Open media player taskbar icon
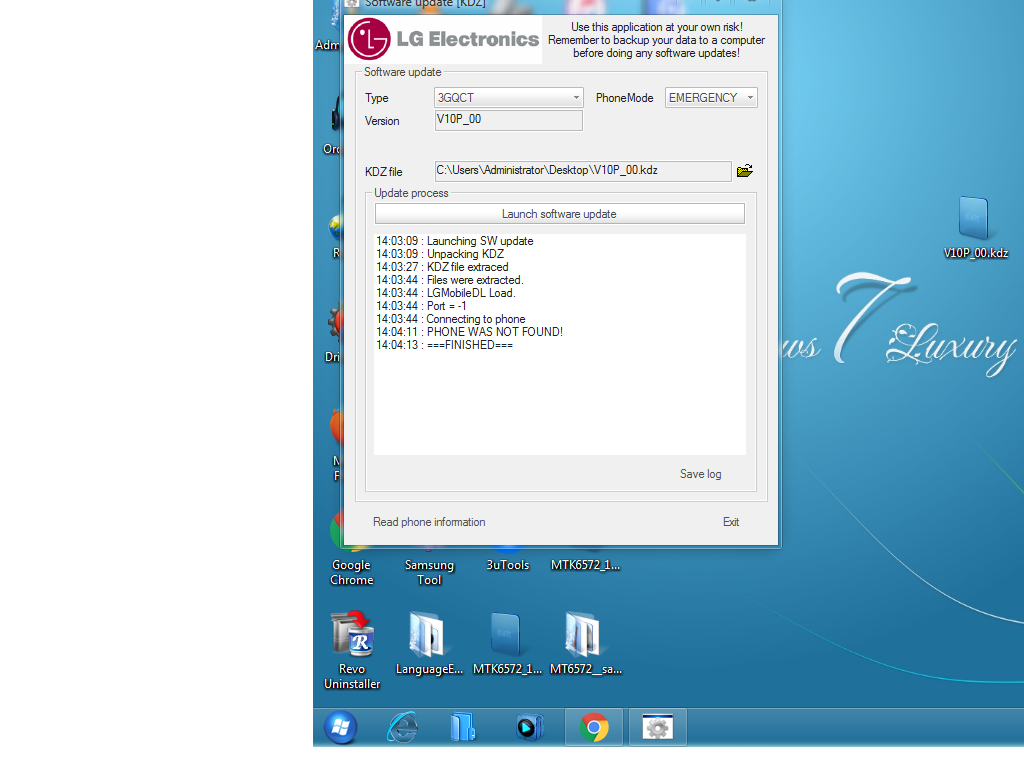1024x768 pixels. (530, 727)
